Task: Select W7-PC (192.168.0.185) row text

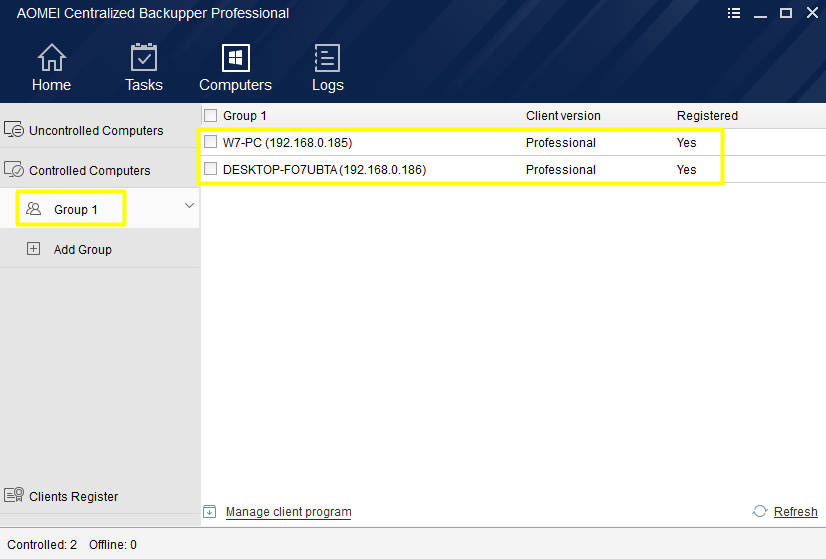Action: tap(288, 143)
